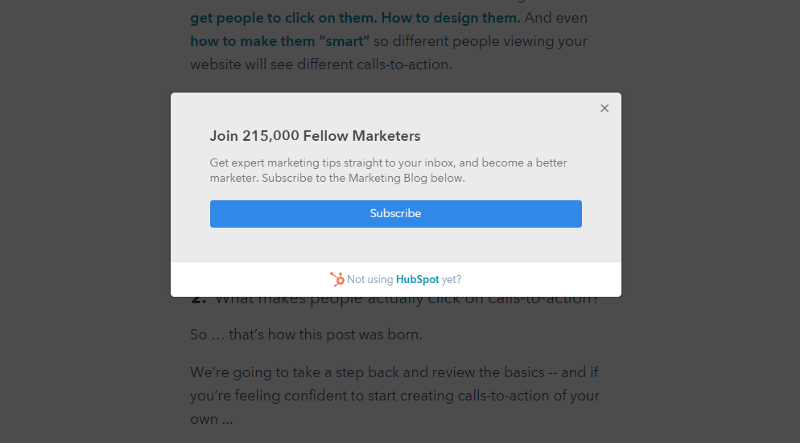Click the blue Subscribe button
Screen dimensions: 800x443
point(395,214)
